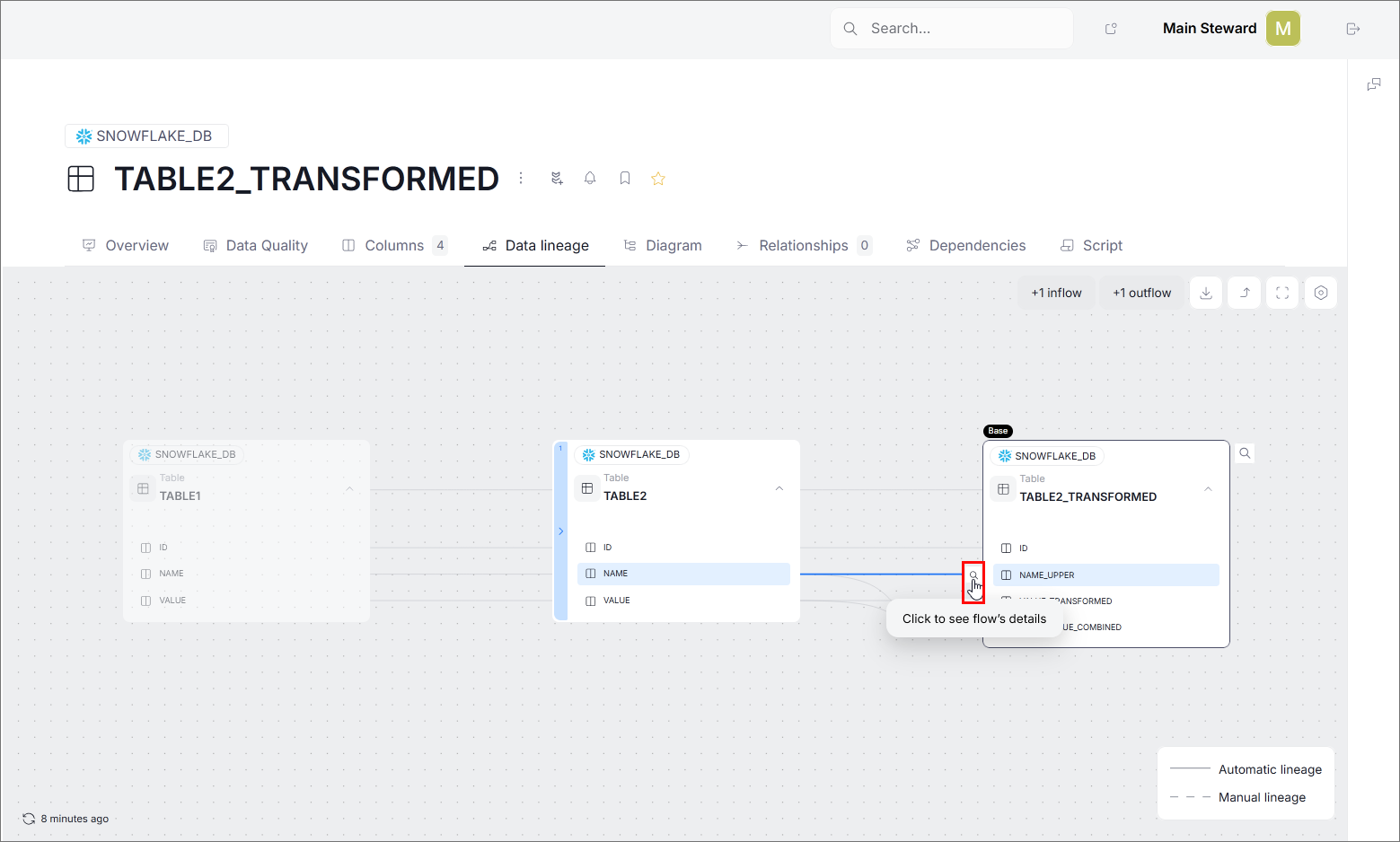Enter fullscreen mode for the lineage view

click(x=1282, y=292)
